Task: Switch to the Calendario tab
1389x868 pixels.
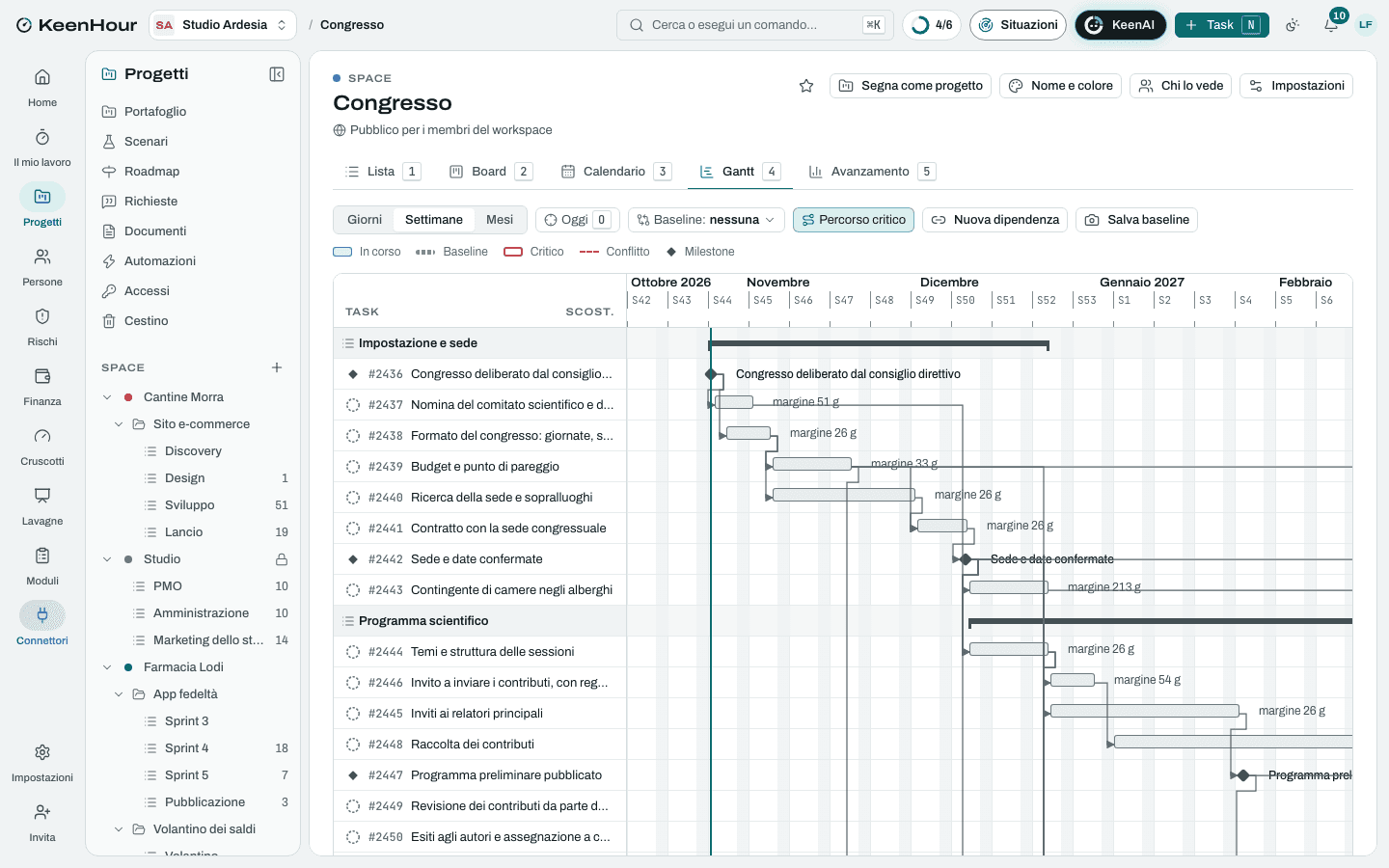Action: click(x=615, y=172)
